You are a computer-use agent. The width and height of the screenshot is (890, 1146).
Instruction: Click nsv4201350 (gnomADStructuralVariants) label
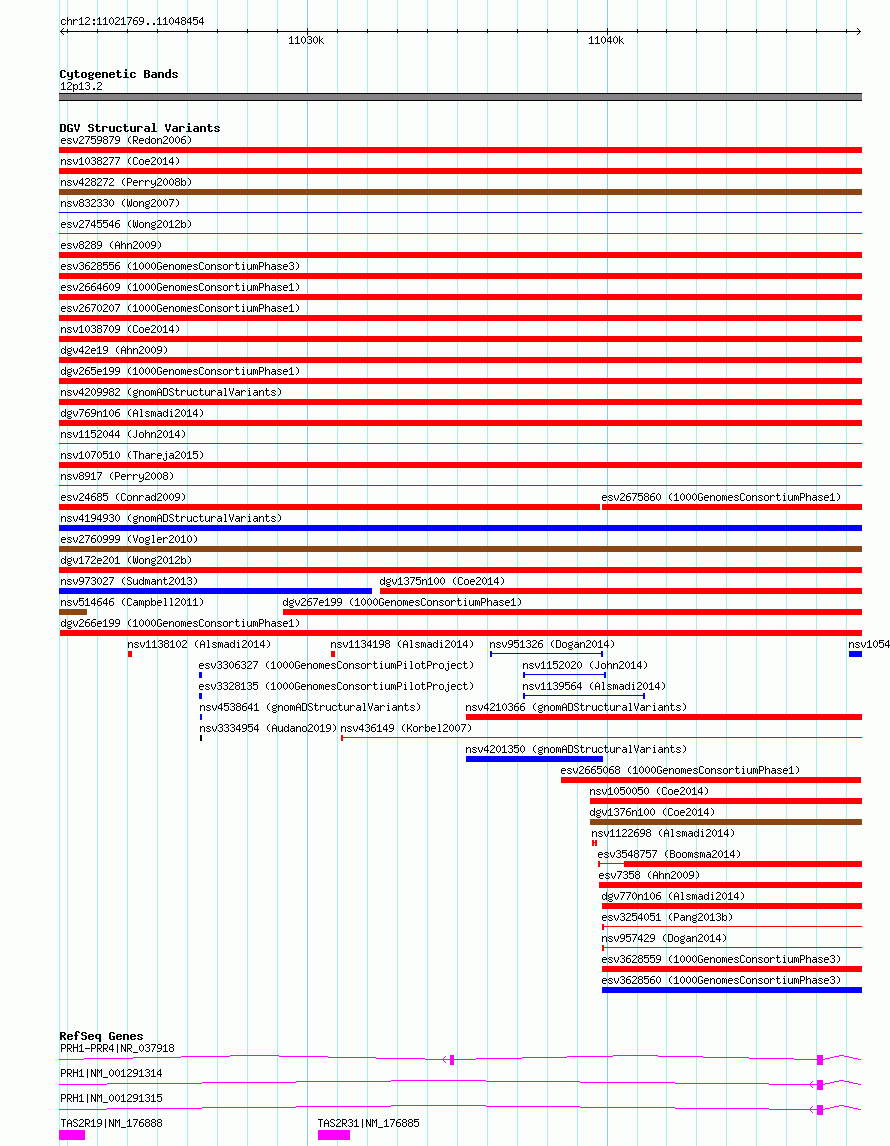point(577,750)
